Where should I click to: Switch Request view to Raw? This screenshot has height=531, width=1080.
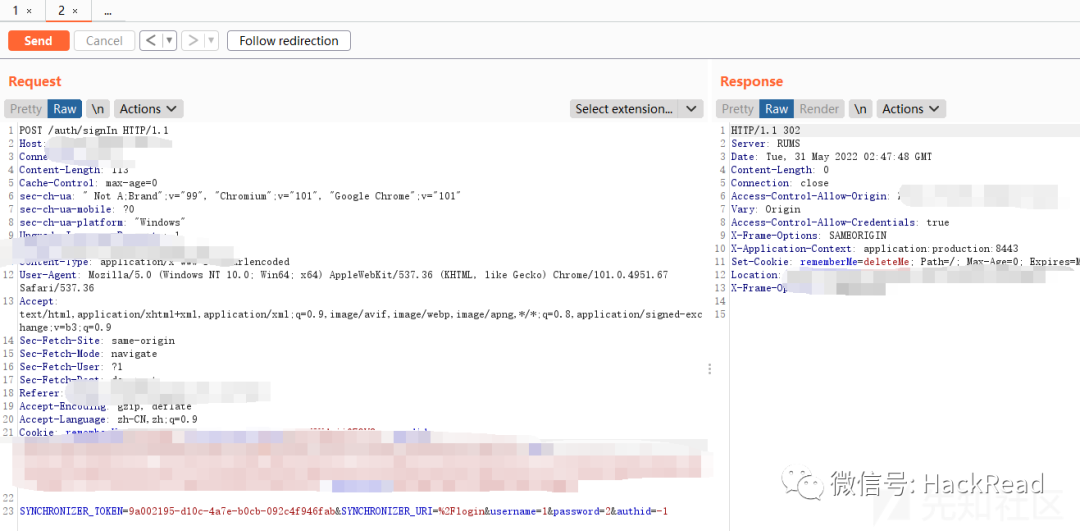(65, 109)
